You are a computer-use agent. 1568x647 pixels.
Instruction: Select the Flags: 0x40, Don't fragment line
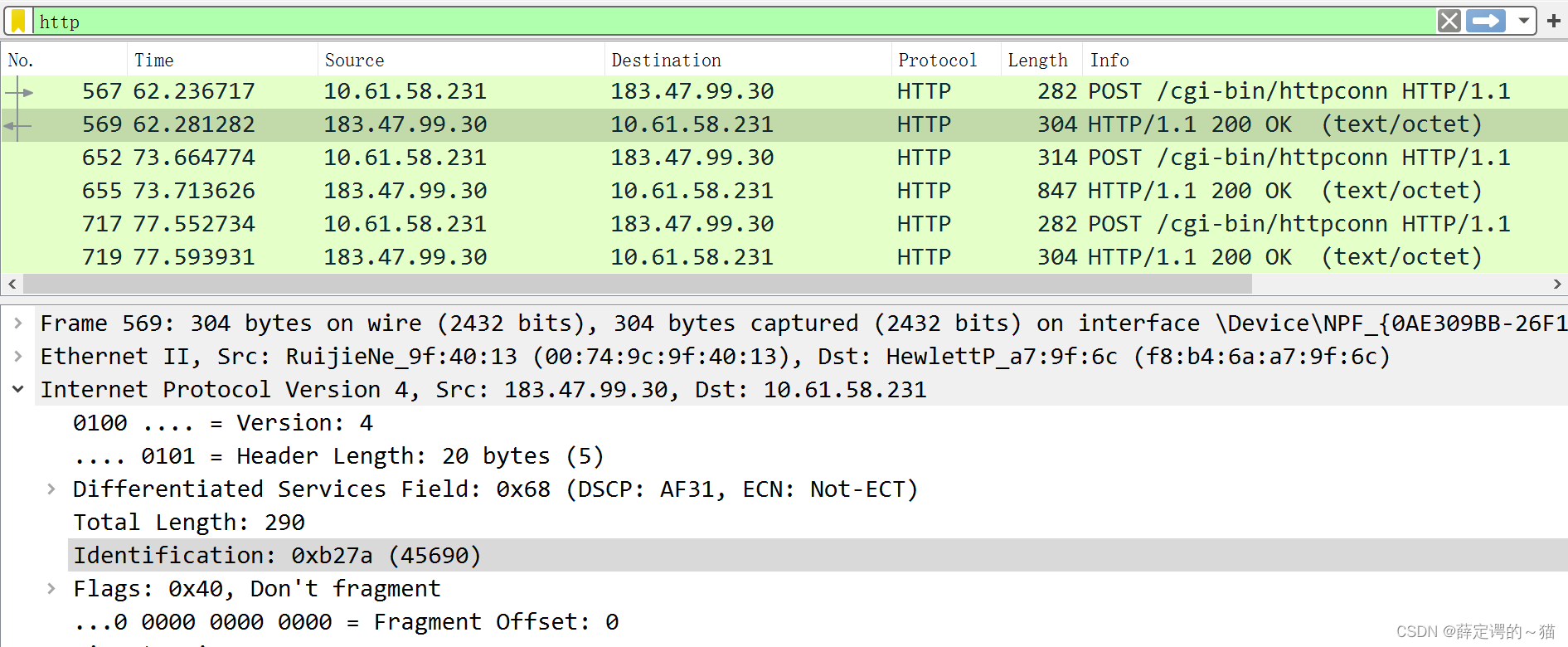[x=257, y=589]
